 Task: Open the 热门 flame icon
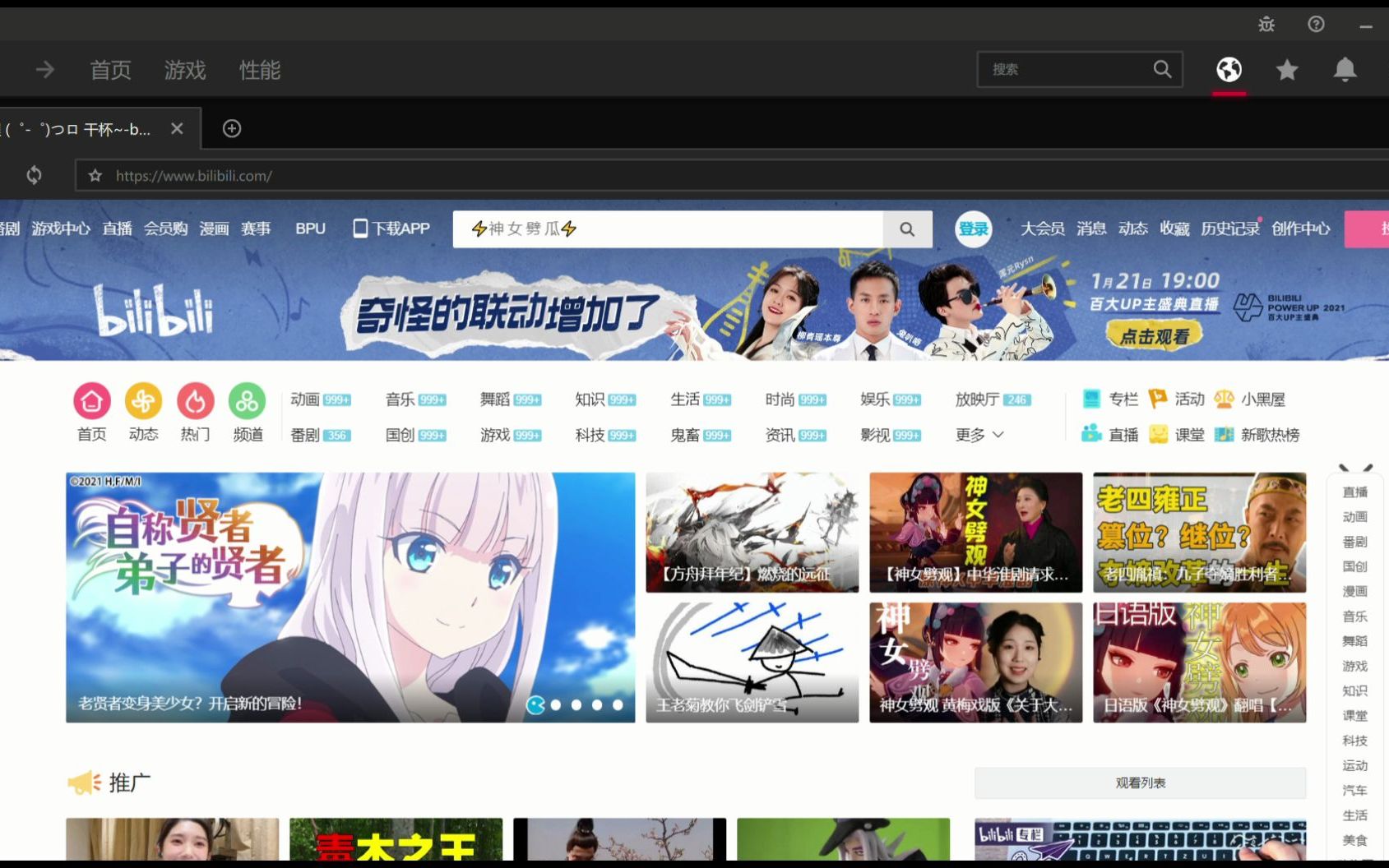195,401
